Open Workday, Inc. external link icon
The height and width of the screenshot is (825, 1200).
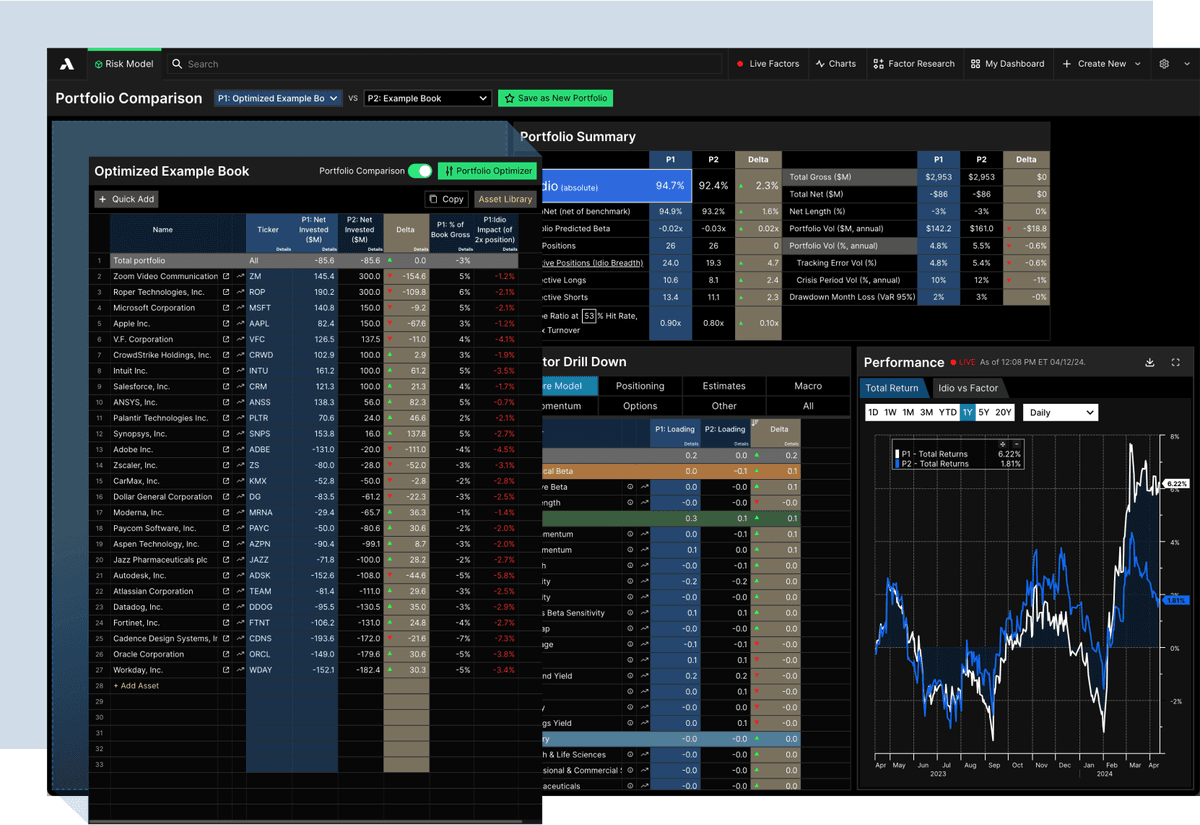pos(226,670)
